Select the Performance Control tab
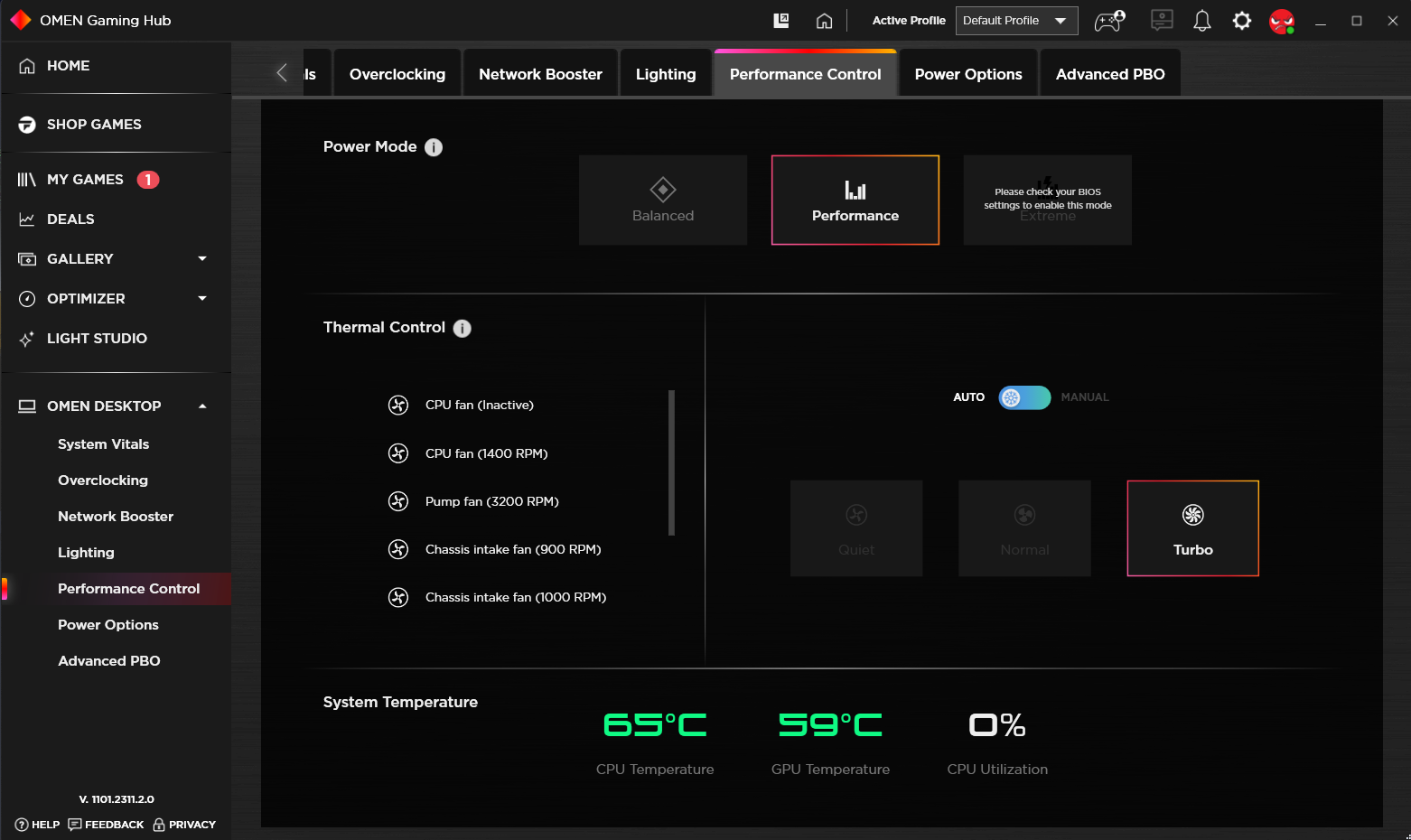 tap(806, 74)
